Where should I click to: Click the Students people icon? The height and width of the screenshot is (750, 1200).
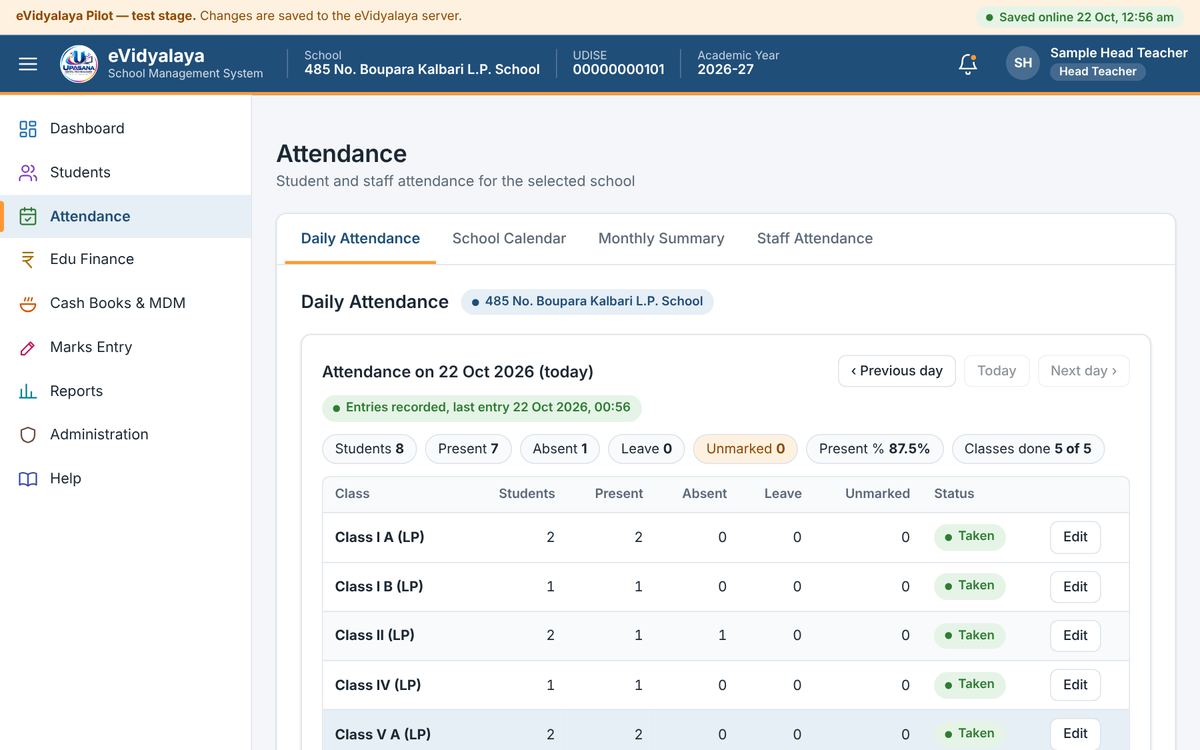click(x=28, y=173)
